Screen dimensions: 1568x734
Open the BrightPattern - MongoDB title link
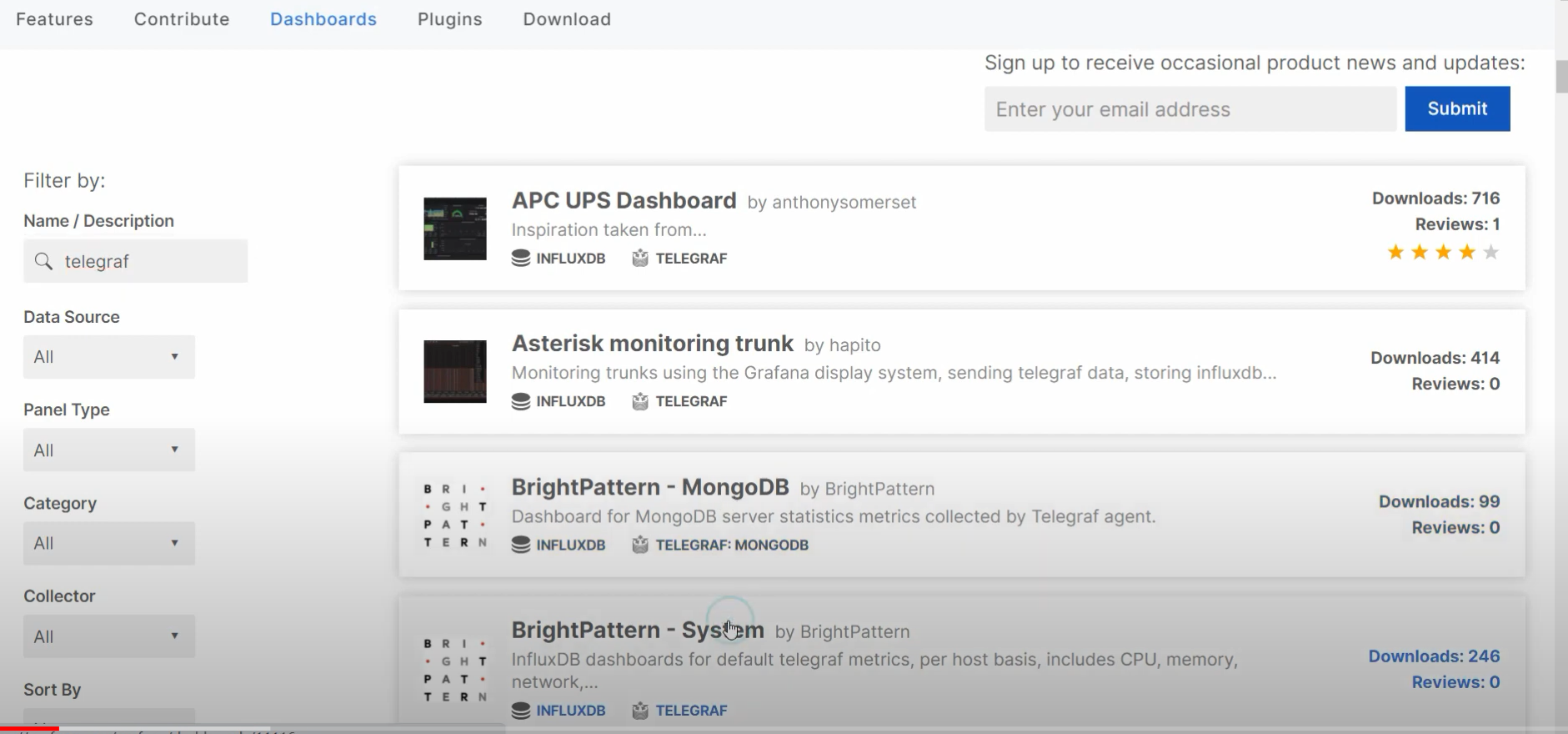point(650,487)
